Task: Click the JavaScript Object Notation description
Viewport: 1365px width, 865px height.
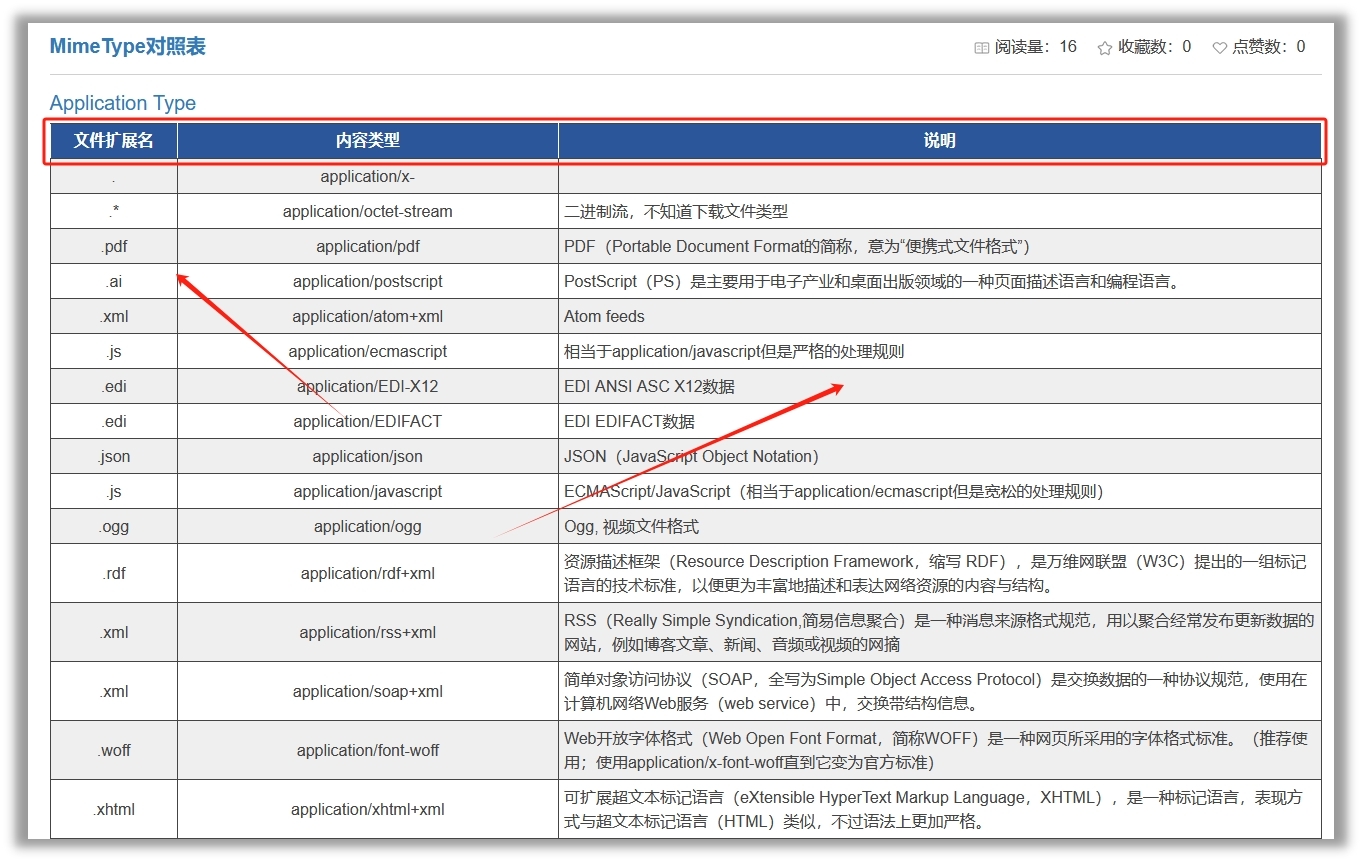Action: (x=940, y=456)
